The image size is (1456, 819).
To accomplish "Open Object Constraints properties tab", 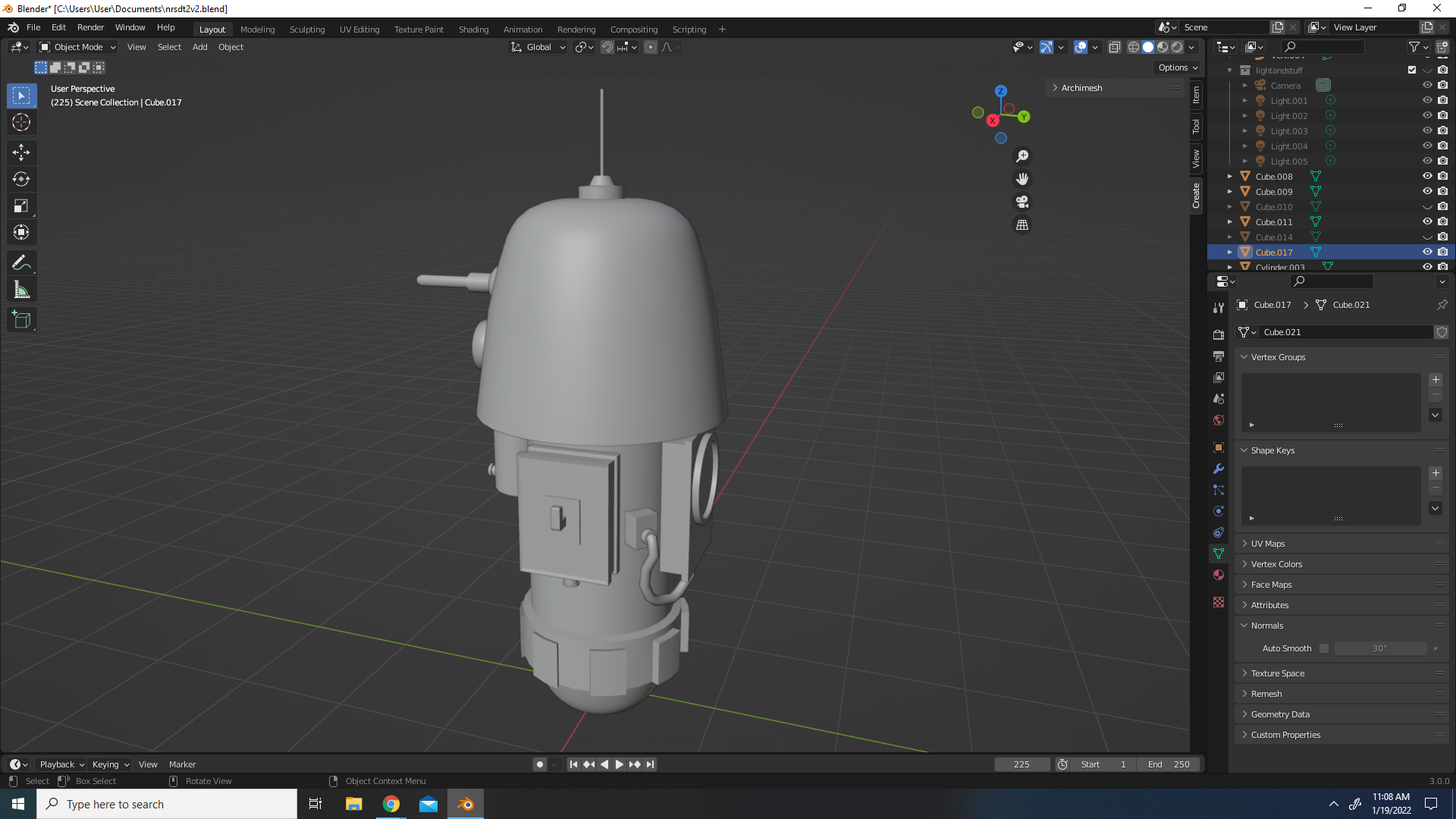I will (x=1219, y=532).
